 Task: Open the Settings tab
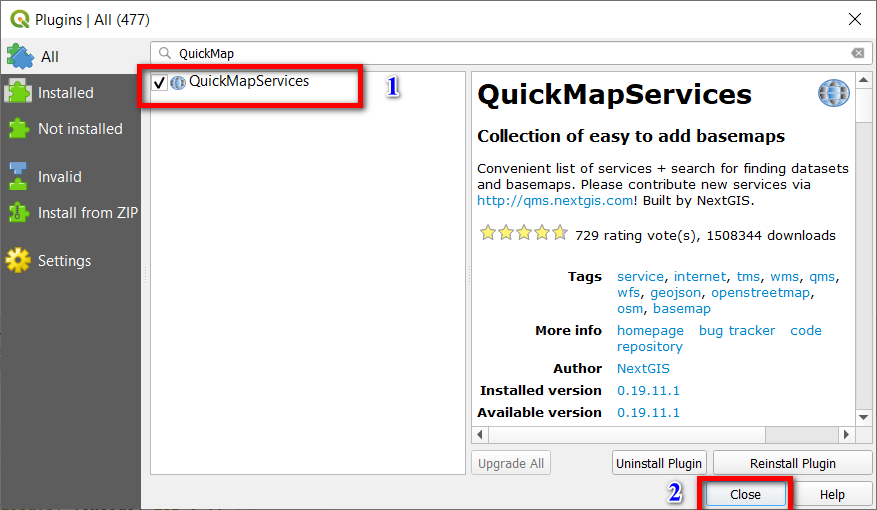coord(71,261)
